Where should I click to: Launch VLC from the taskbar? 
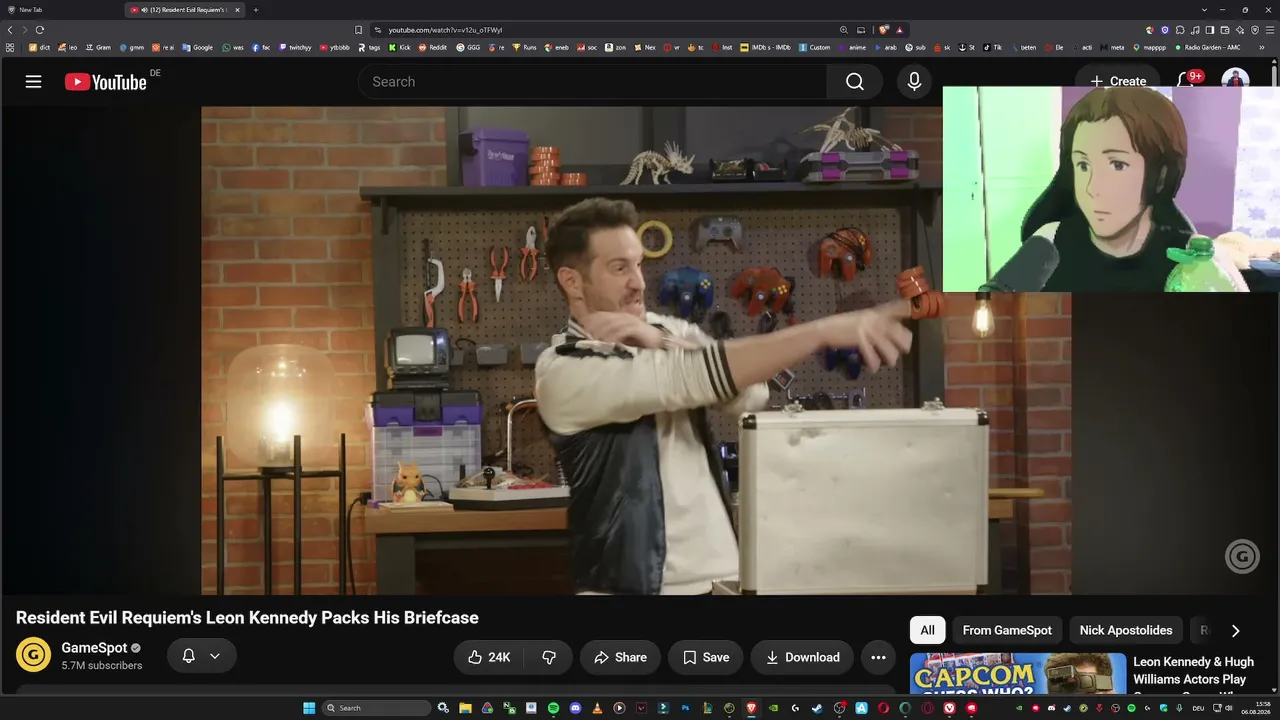[x=597, y=708]
